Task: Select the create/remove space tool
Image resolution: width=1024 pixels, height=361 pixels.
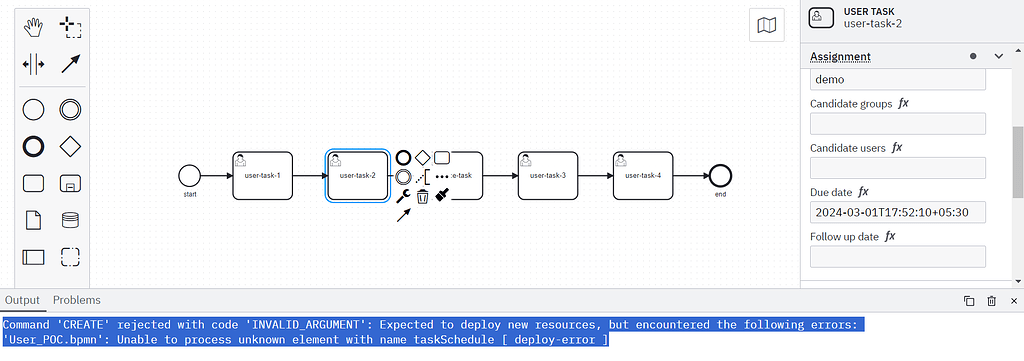Action: pyautogui.click(x=33, y=64)
